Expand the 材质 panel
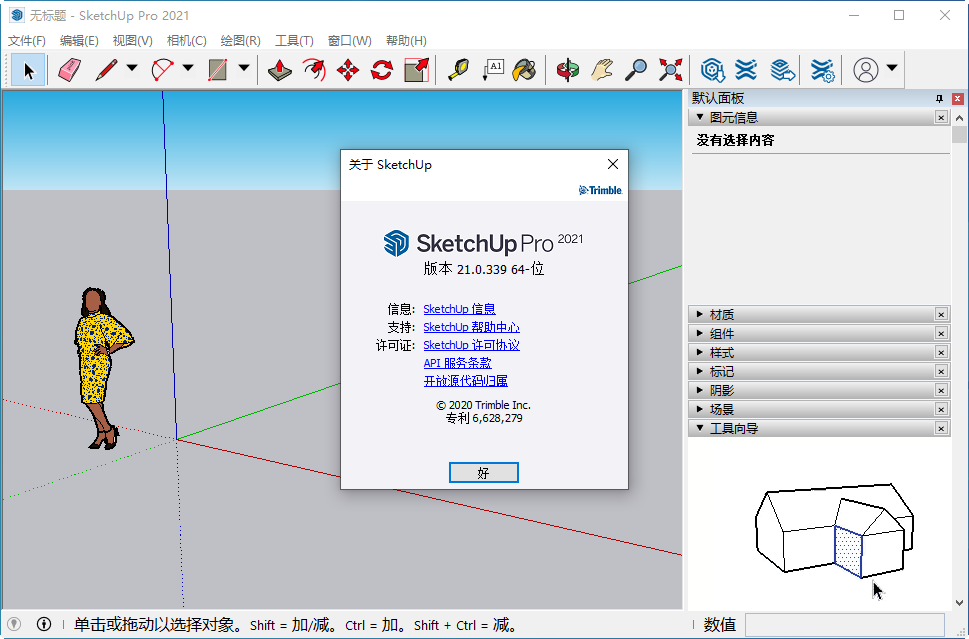969x639 pixels. [x=723, y=313]
